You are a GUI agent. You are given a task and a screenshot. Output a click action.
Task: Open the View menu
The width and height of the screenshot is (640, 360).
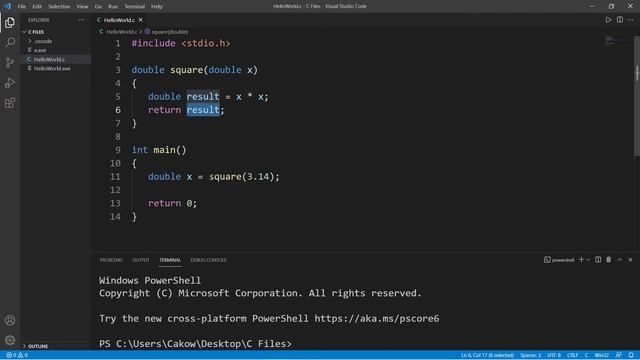[82, 7]
